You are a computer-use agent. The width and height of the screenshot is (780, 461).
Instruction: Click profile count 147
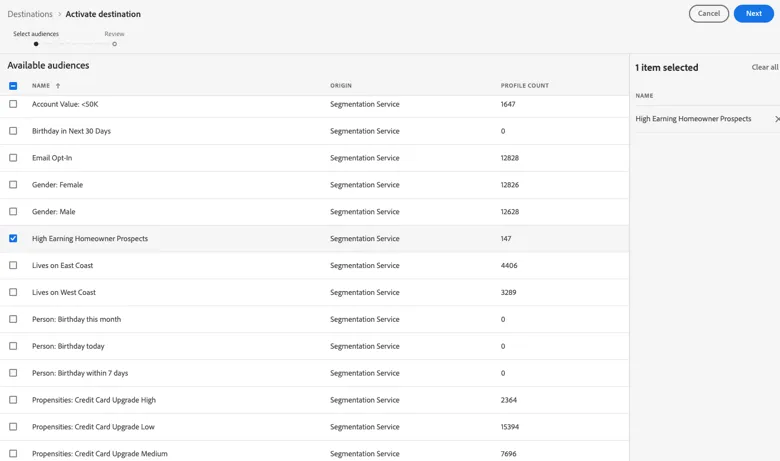pos(506,238)
